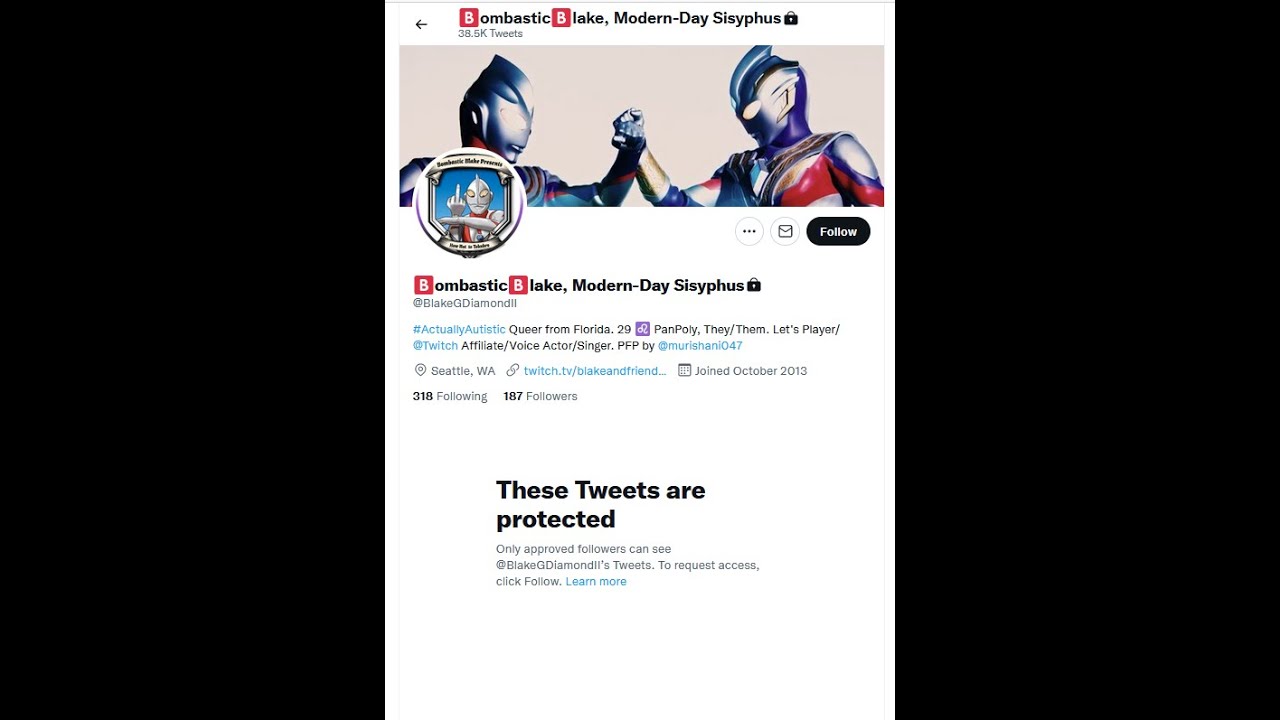Open the three-dot more options menu

pyautogui.click(x=749, y=231)
